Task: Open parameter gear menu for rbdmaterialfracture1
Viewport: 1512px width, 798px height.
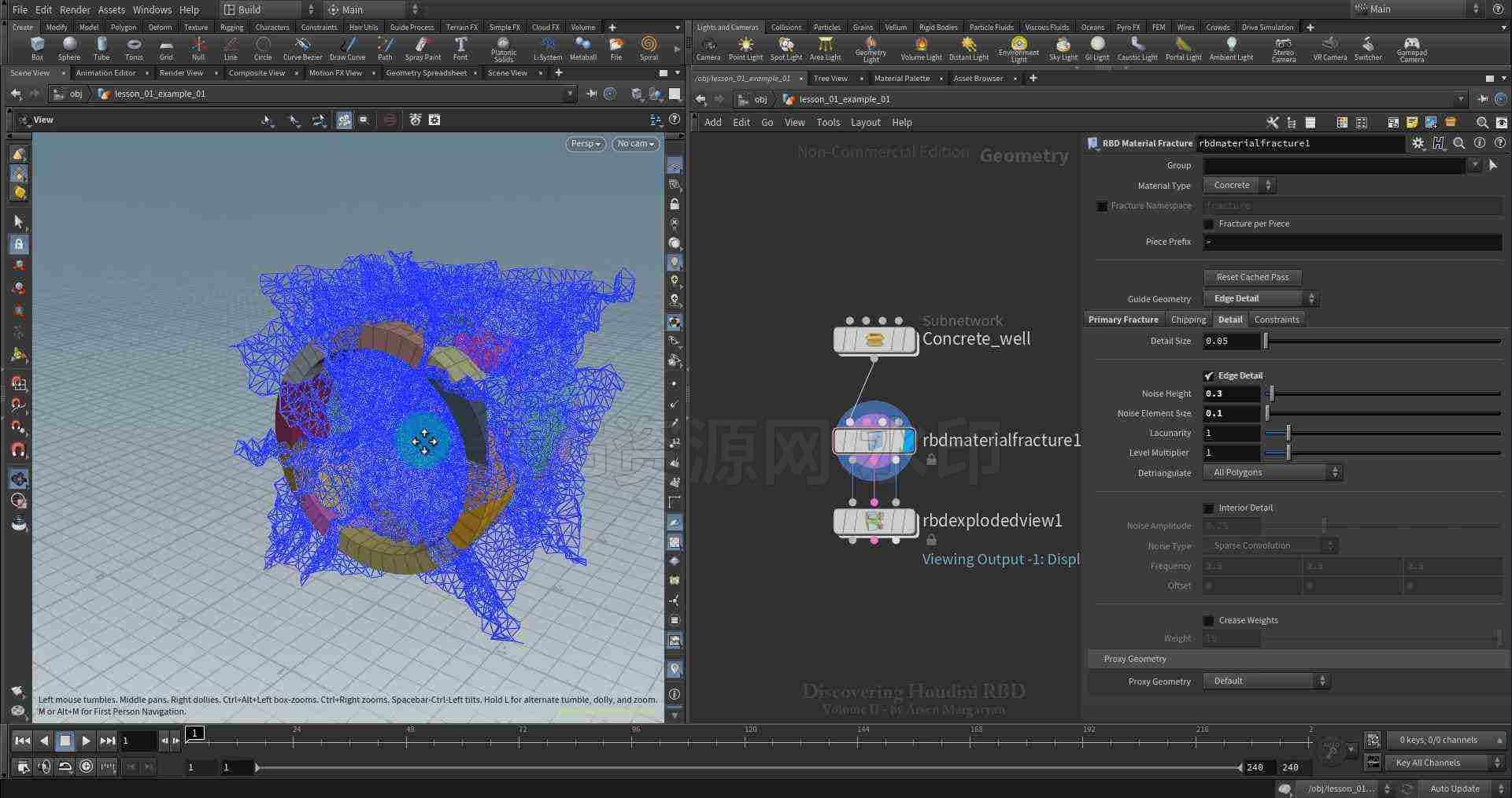Action: (1418, 143)
